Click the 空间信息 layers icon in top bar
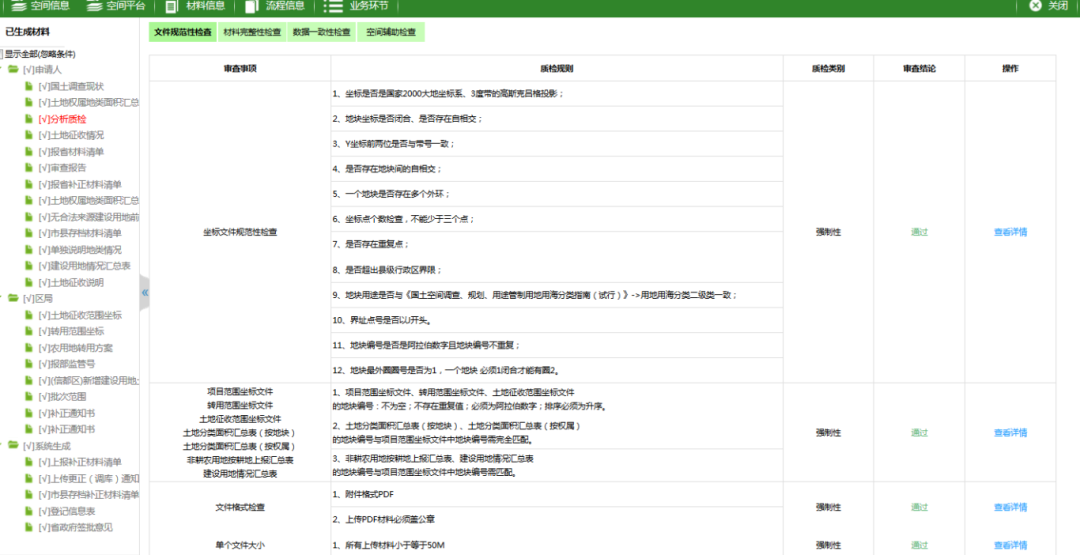 point(19,6)
